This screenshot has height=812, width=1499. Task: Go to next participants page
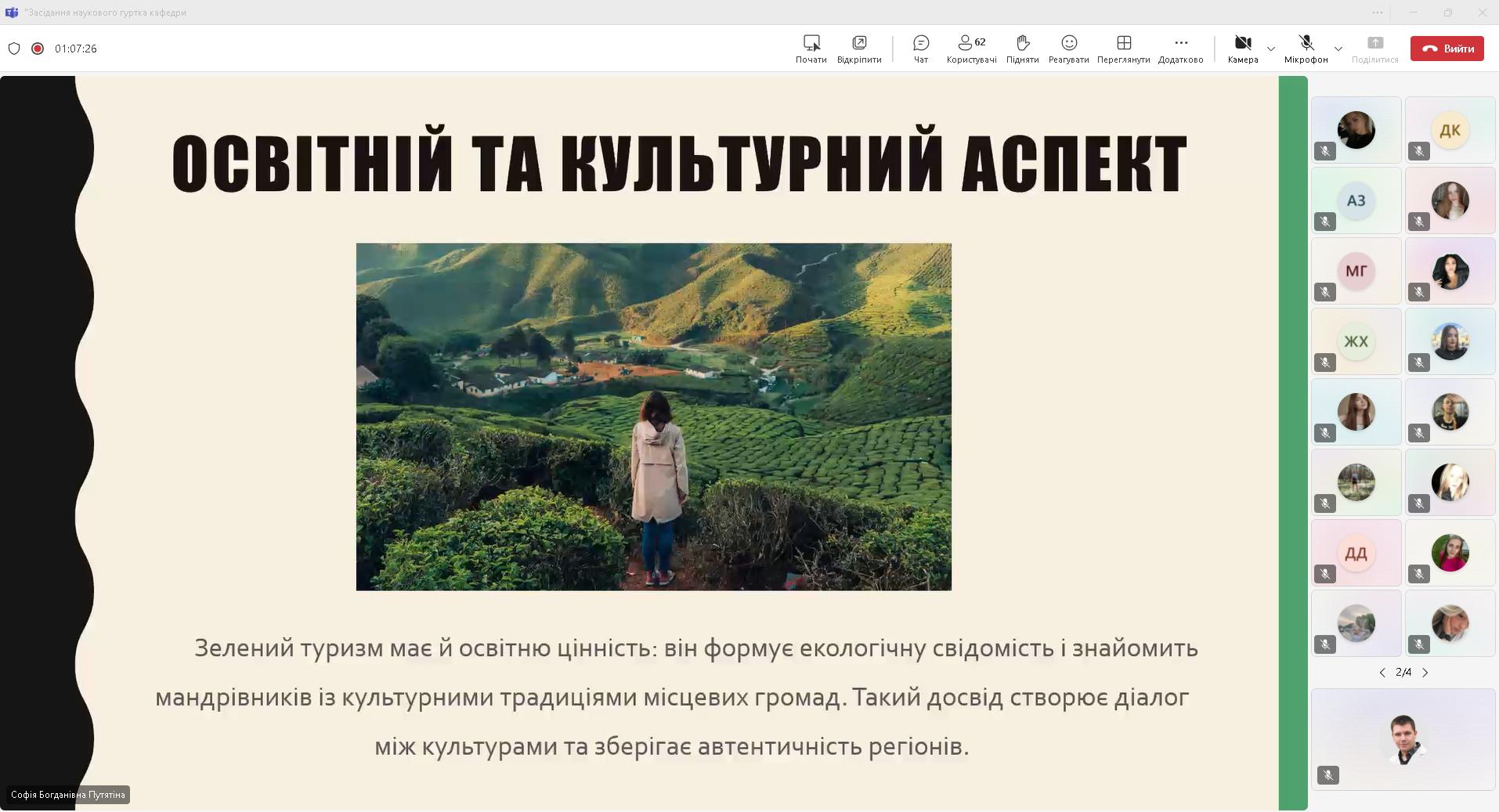click(1425, 673)
